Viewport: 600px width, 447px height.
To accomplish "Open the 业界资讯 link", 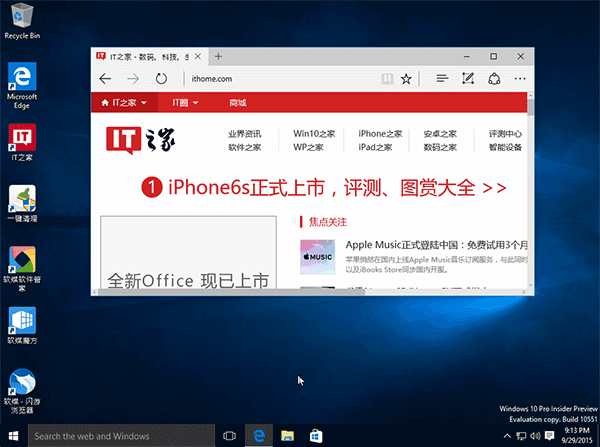I will pyautogui.click(x=245, y=134).
